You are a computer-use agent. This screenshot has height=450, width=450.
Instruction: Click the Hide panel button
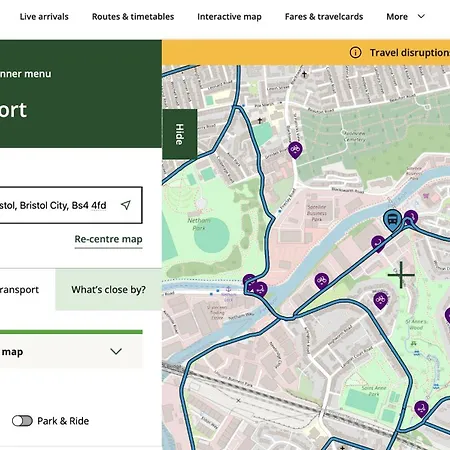(x=180, y=134)
